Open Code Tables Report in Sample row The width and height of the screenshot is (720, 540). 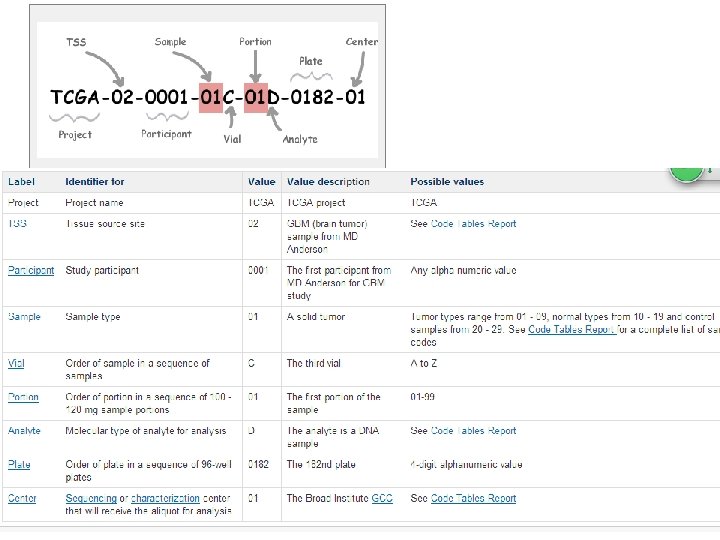coord(572,329)
